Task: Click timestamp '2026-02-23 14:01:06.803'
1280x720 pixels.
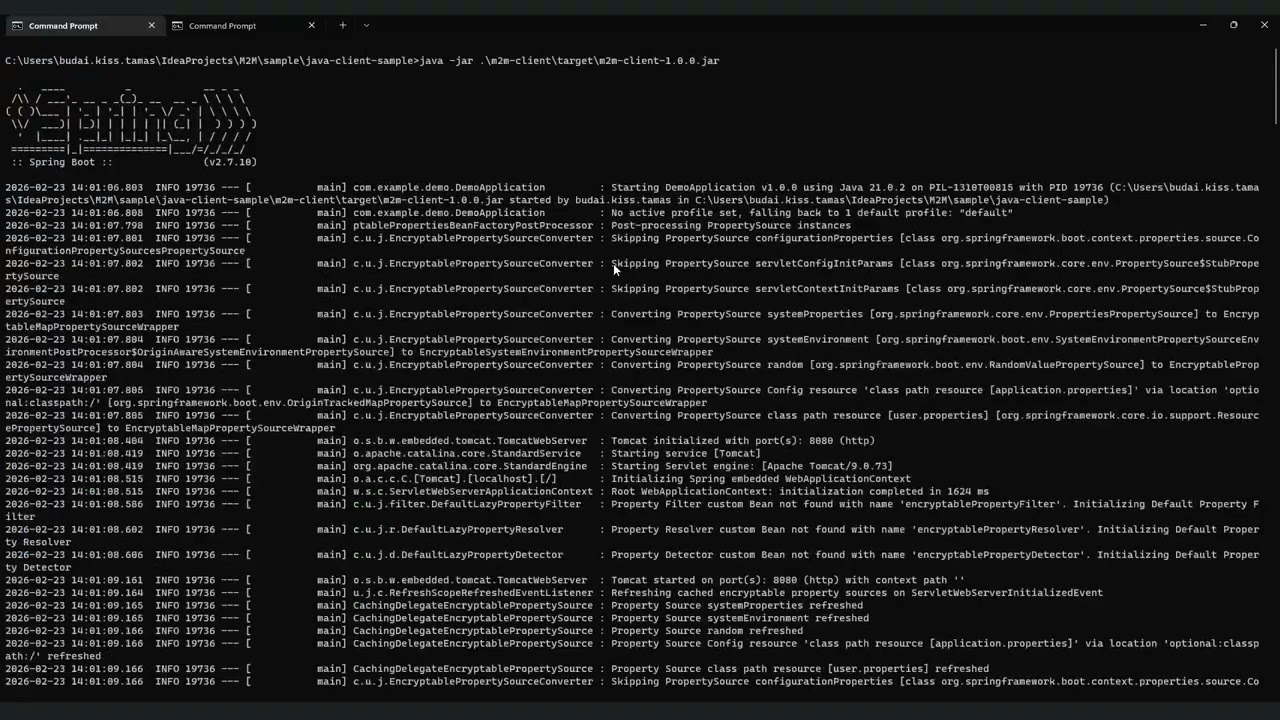Action: coord(74,188)
